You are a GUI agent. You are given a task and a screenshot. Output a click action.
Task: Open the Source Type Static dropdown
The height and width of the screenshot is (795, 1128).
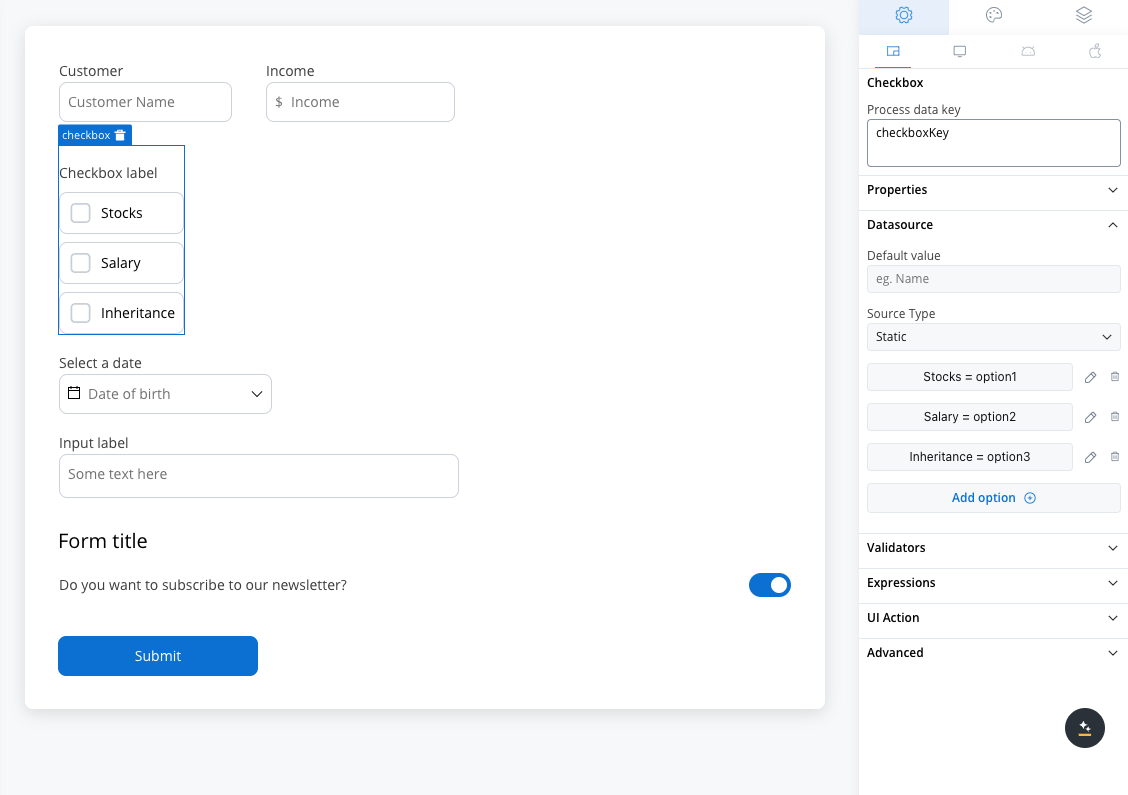tap(993, 337)
